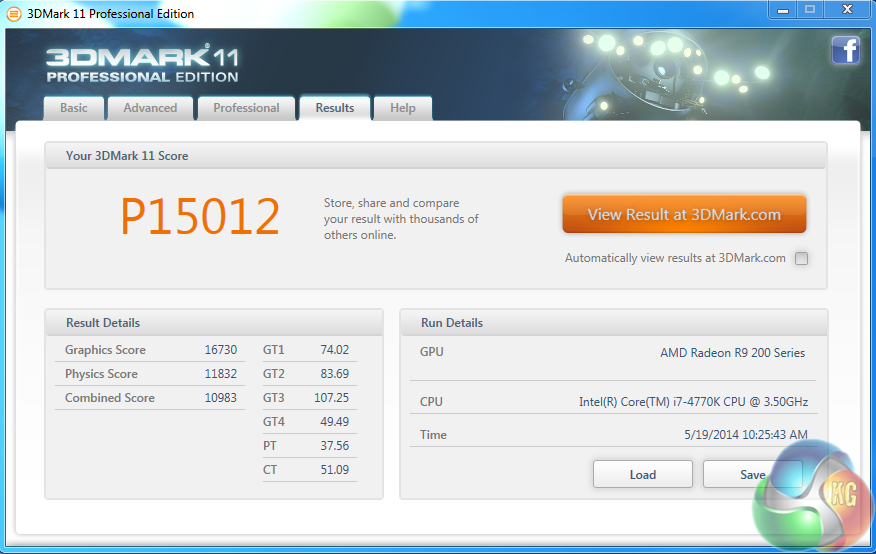Viewport: 876px width, 554px height.
Task: Select the Results tab
Action: point(334,108)
